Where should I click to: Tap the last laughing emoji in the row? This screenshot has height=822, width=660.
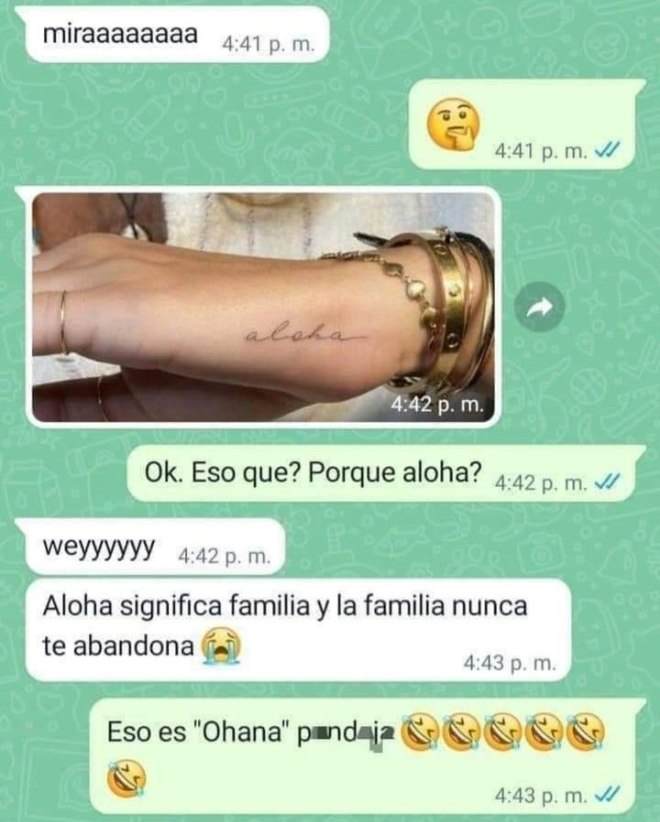[x=586, y=732]
